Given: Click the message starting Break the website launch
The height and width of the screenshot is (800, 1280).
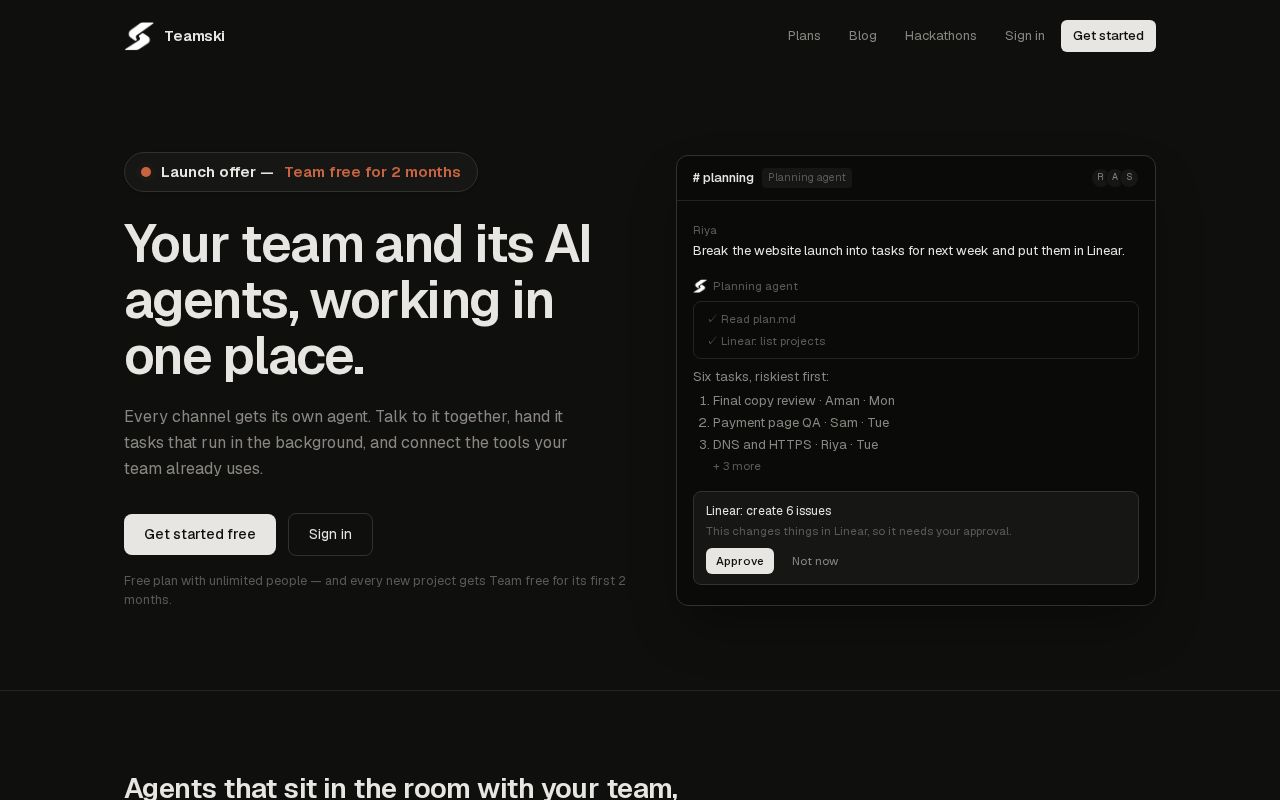Looking at the screenshot, I should 909,251.
